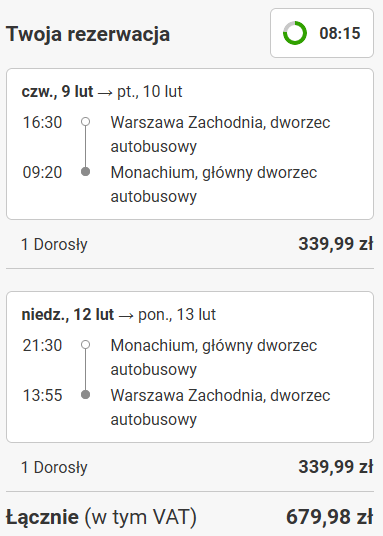Select the 16:30 departure time
383x536 pixels.
(42, 122)
